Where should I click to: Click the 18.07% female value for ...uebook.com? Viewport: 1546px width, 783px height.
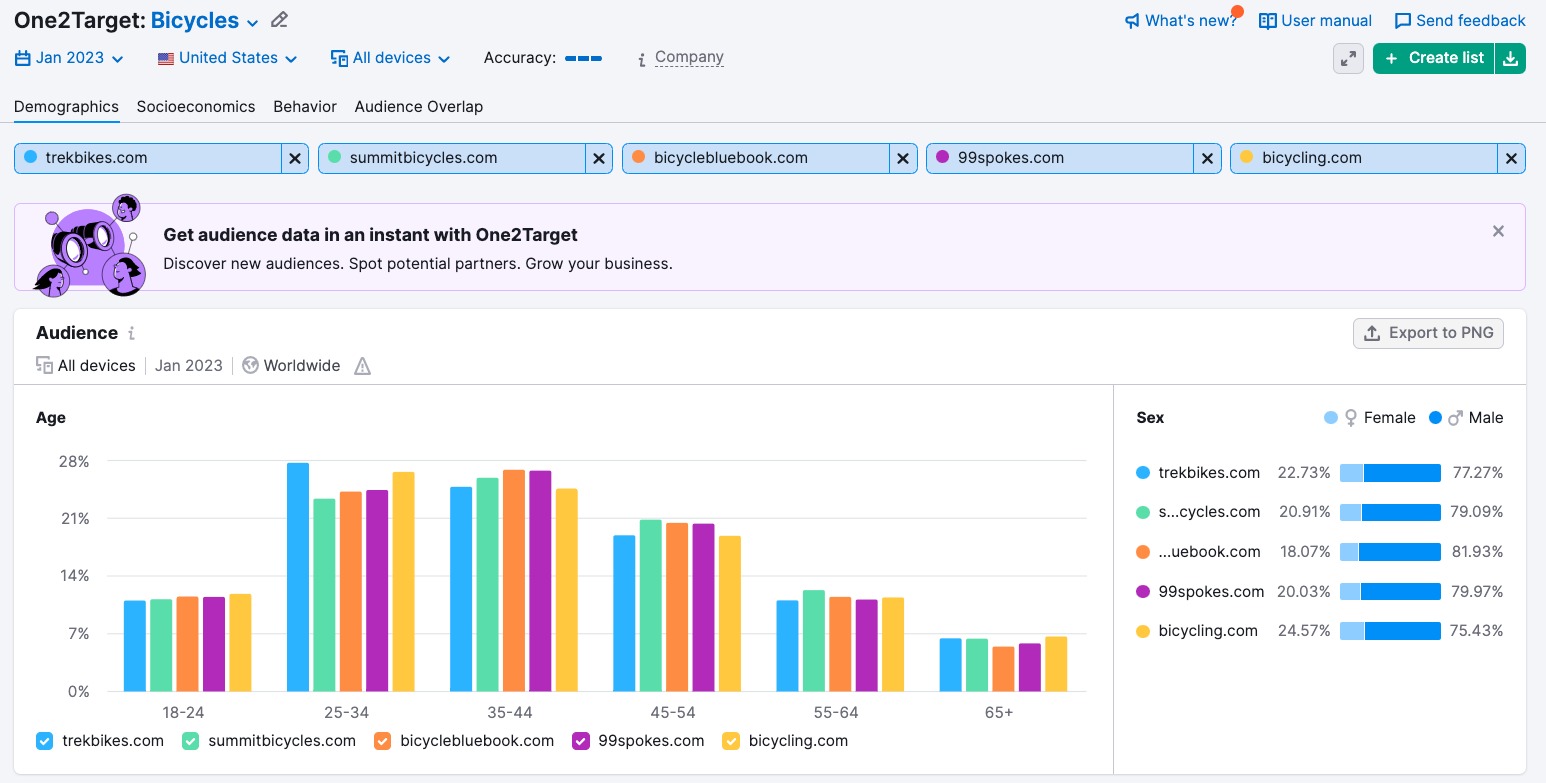1304,552
